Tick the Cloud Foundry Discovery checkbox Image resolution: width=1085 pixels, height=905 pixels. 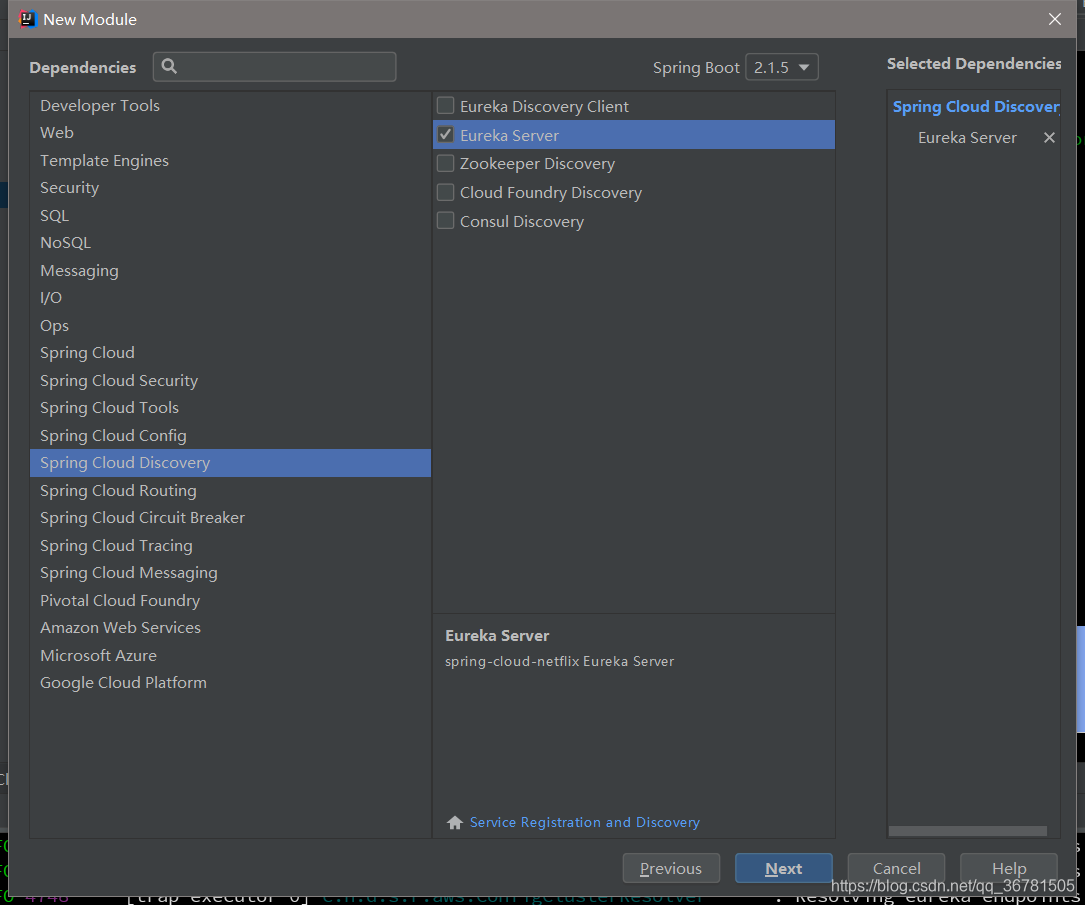[x=446, y=192]
